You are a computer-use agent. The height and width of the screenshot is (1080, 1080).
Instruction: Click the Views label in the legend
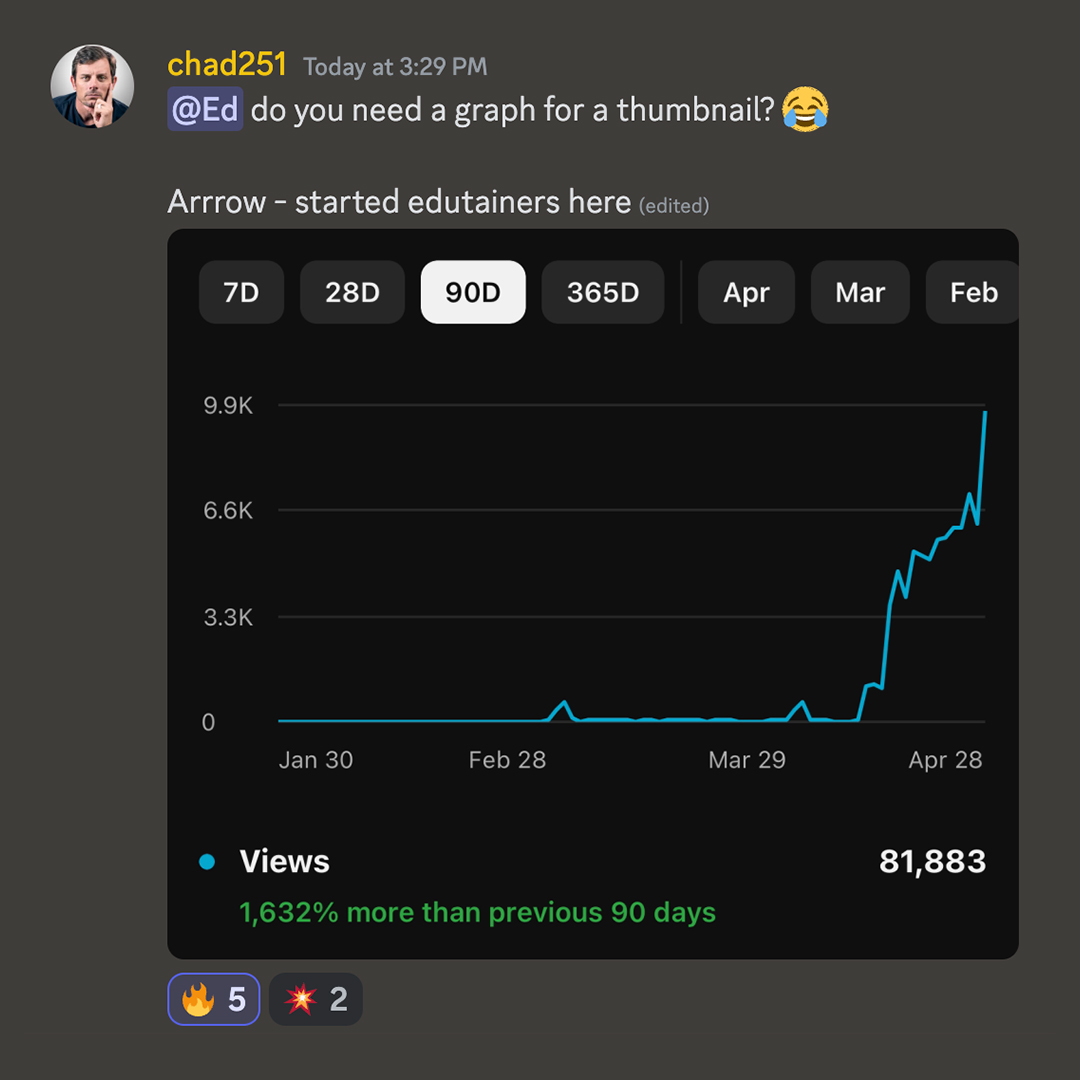coord(284,862)
